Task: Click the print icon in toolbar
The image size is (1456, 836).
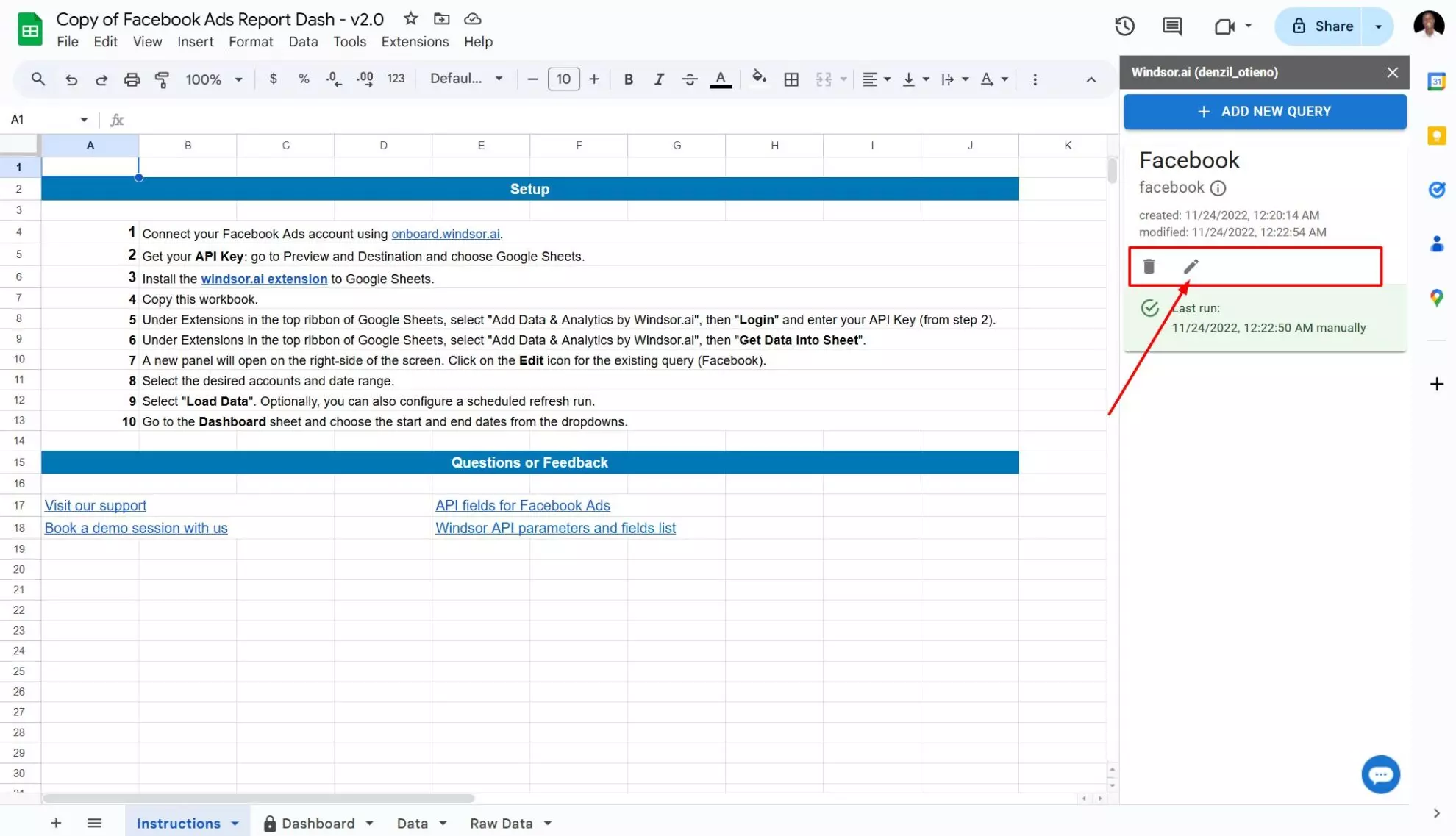Action: (132, 79)
